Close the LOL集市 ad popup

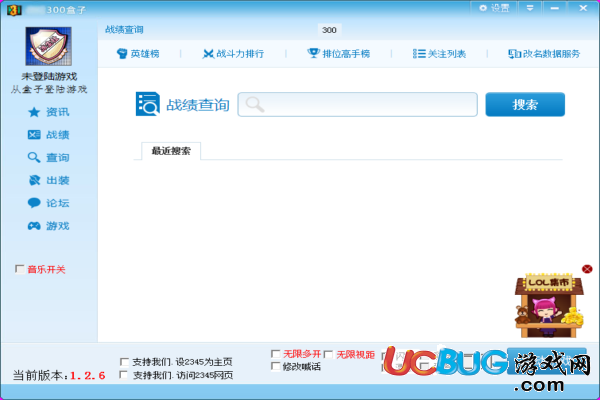pyautogui.click(x=587, y=269)
